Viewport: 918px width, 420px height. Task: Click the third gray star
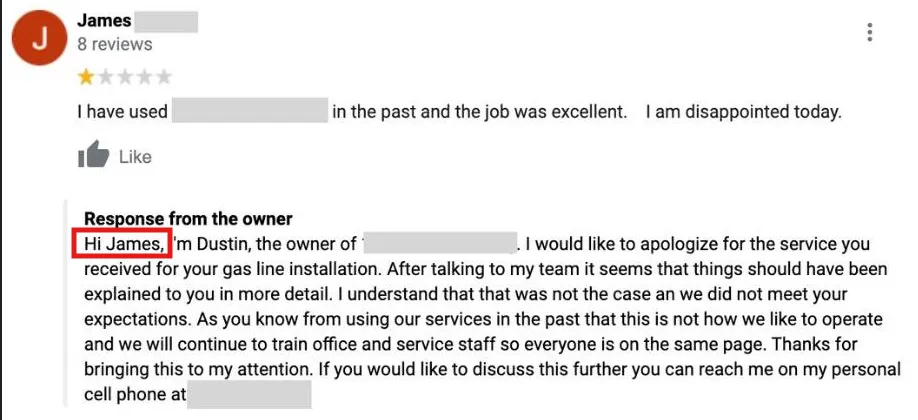(x=124, y=76)
